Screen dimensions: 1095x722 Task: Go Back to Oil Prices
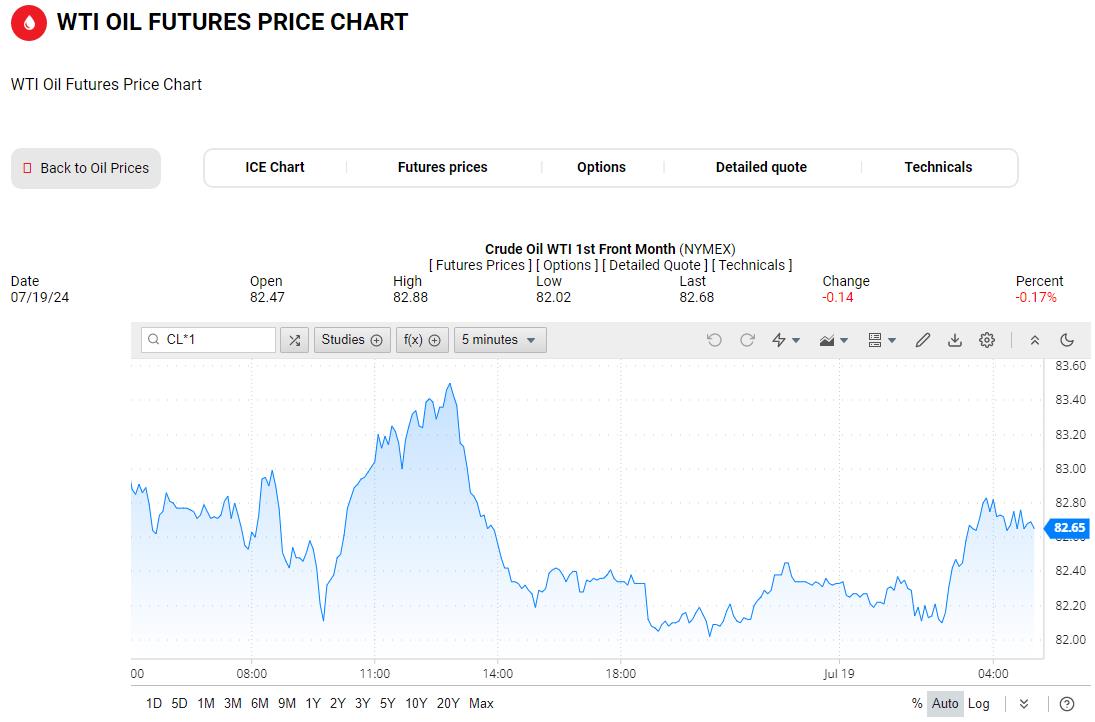(x=86, y=168)
